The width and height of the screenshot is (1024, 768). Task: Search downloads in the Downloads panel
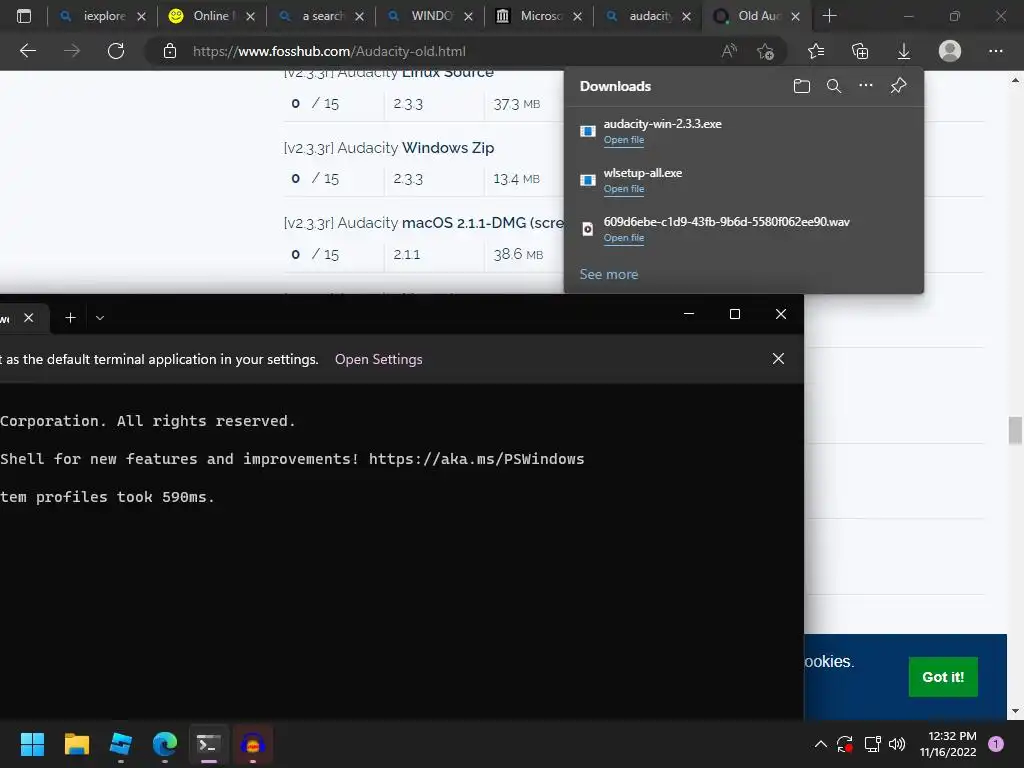click(x=834, y=86)
